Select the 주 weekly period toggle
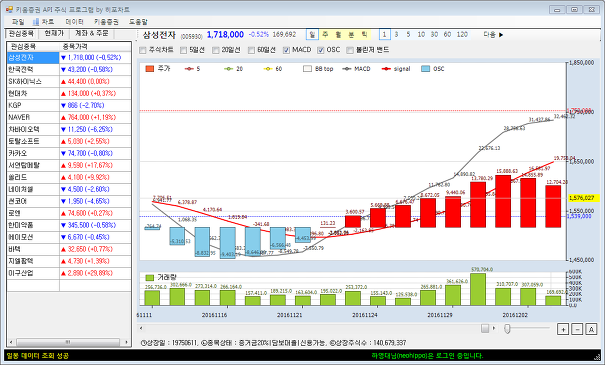The height and width of the screenshot is (365, 605). point(325,34)
